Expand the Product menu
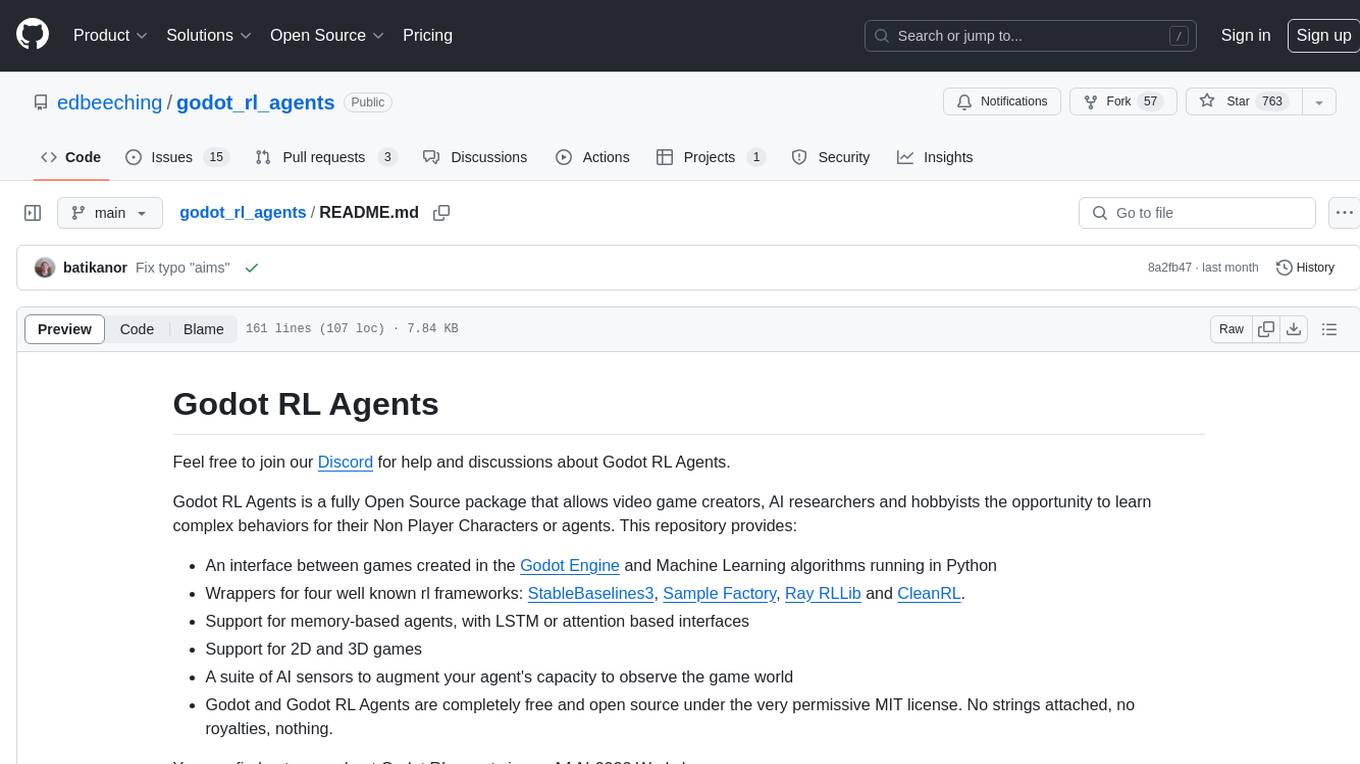Image resolution: width=1360 pixels, height=764 pixels. pyautogui.click(x=111, y=35)
